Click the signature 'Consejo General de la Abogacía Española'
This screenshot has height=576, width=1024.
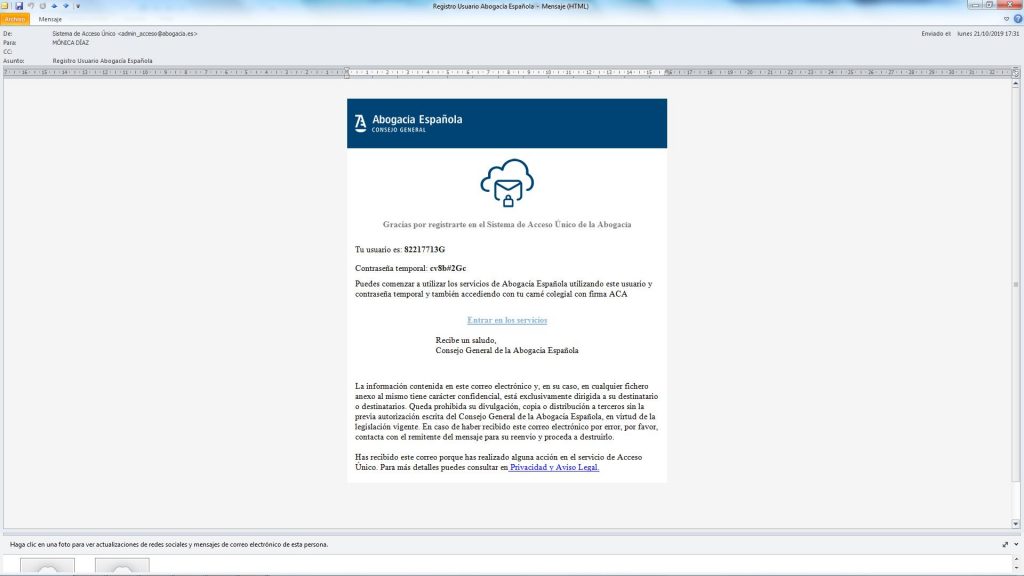pos(507,351)
